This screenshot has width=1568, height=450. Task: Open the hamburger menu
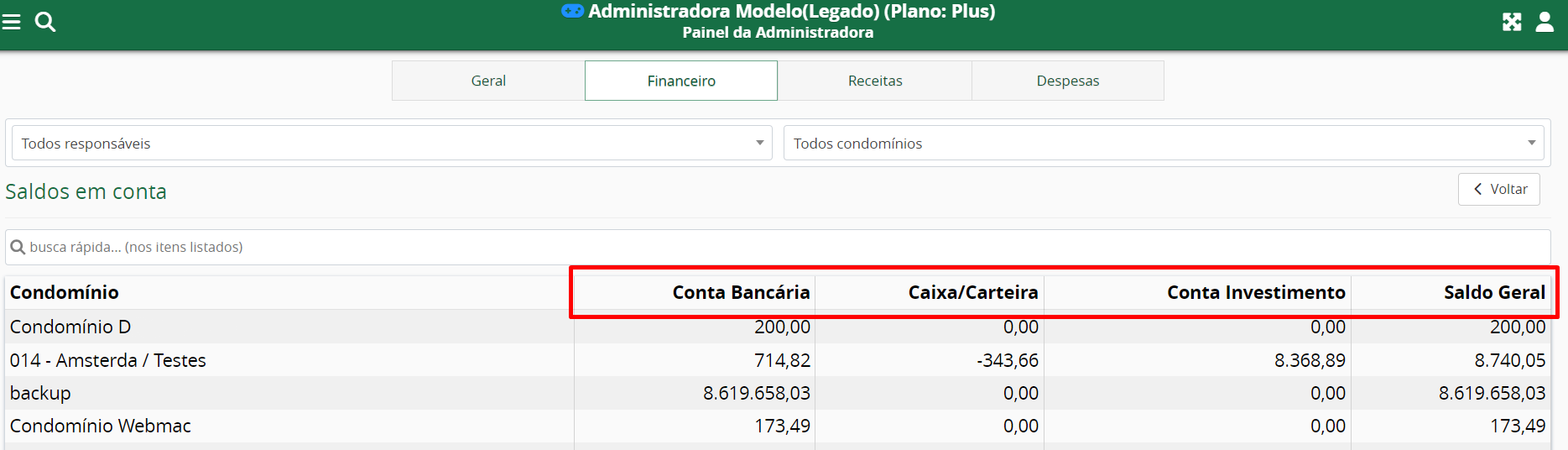pos(12,21)
